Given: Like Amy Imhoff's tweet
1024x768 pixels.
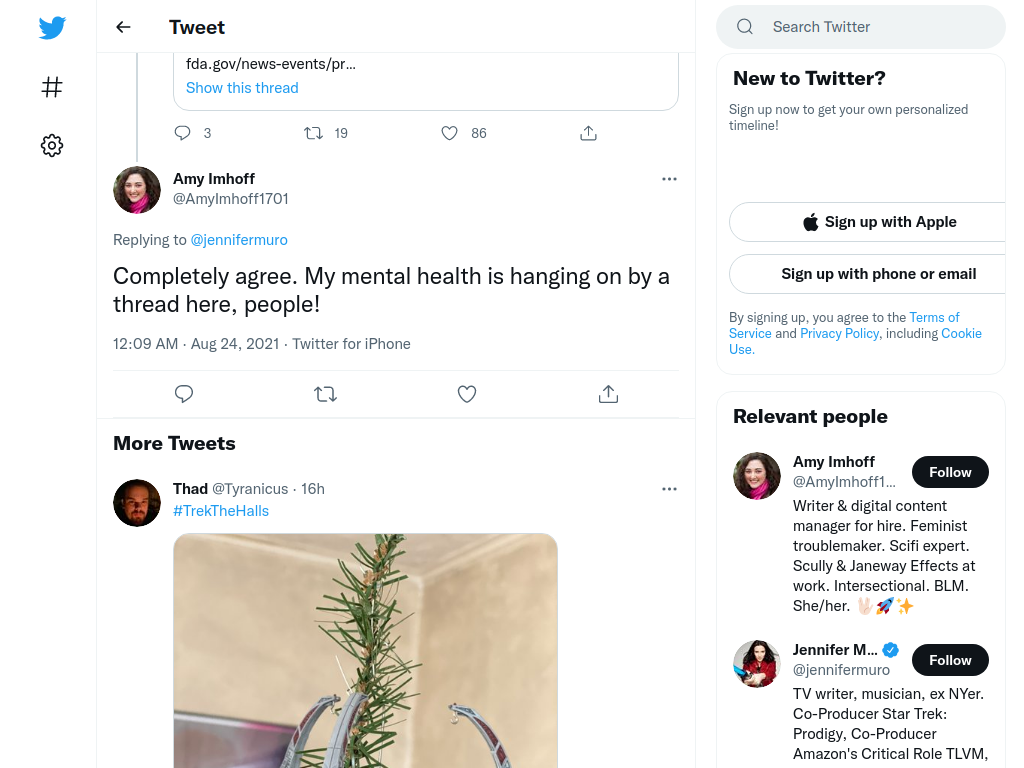Looking at the screenshot, I should 467,394.
